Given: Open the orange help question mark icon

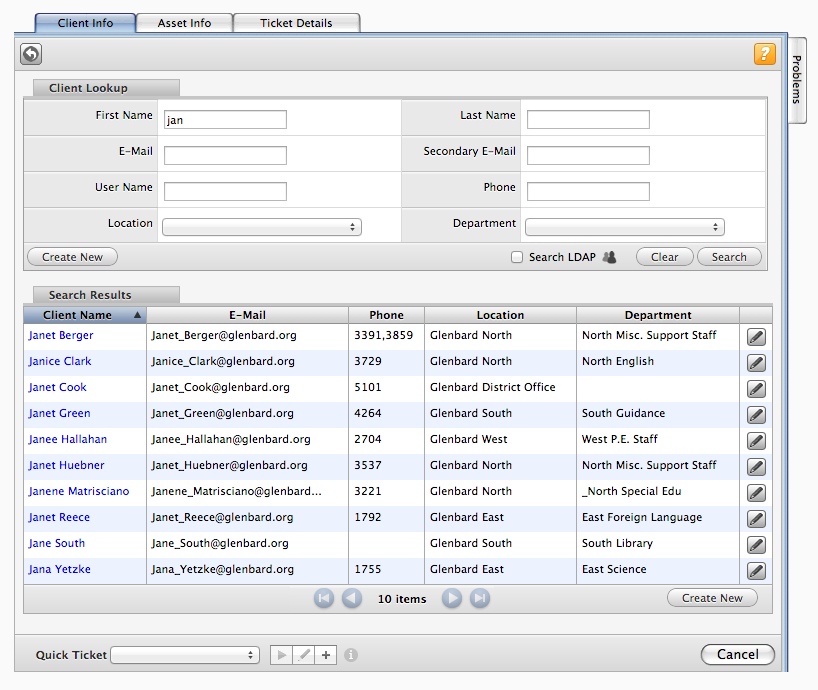Looking at the screenshot, I should coord(764,55).
